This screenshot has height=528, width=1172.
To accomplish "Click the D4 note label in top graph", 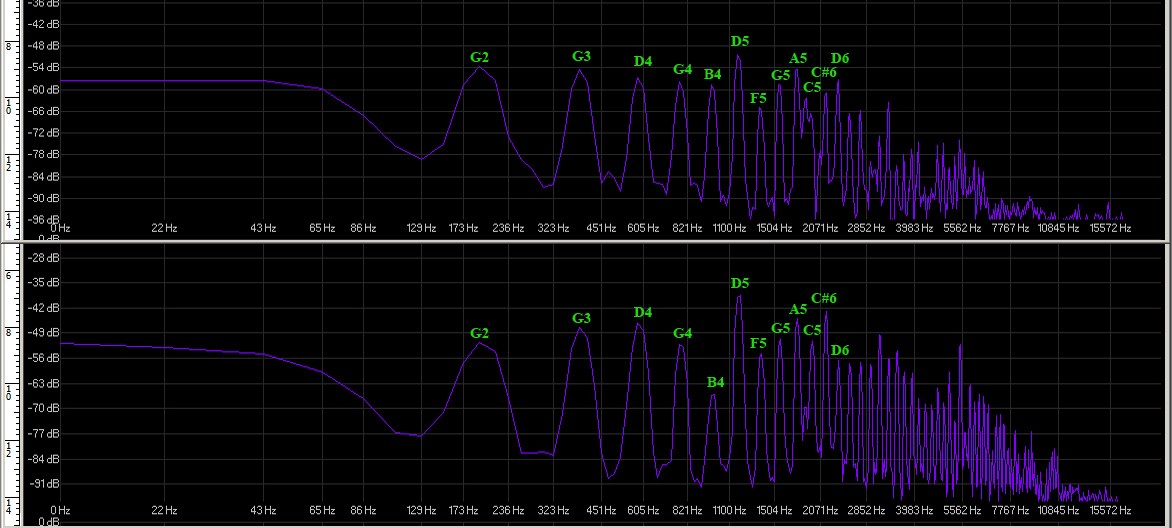I will pos(642,61).
